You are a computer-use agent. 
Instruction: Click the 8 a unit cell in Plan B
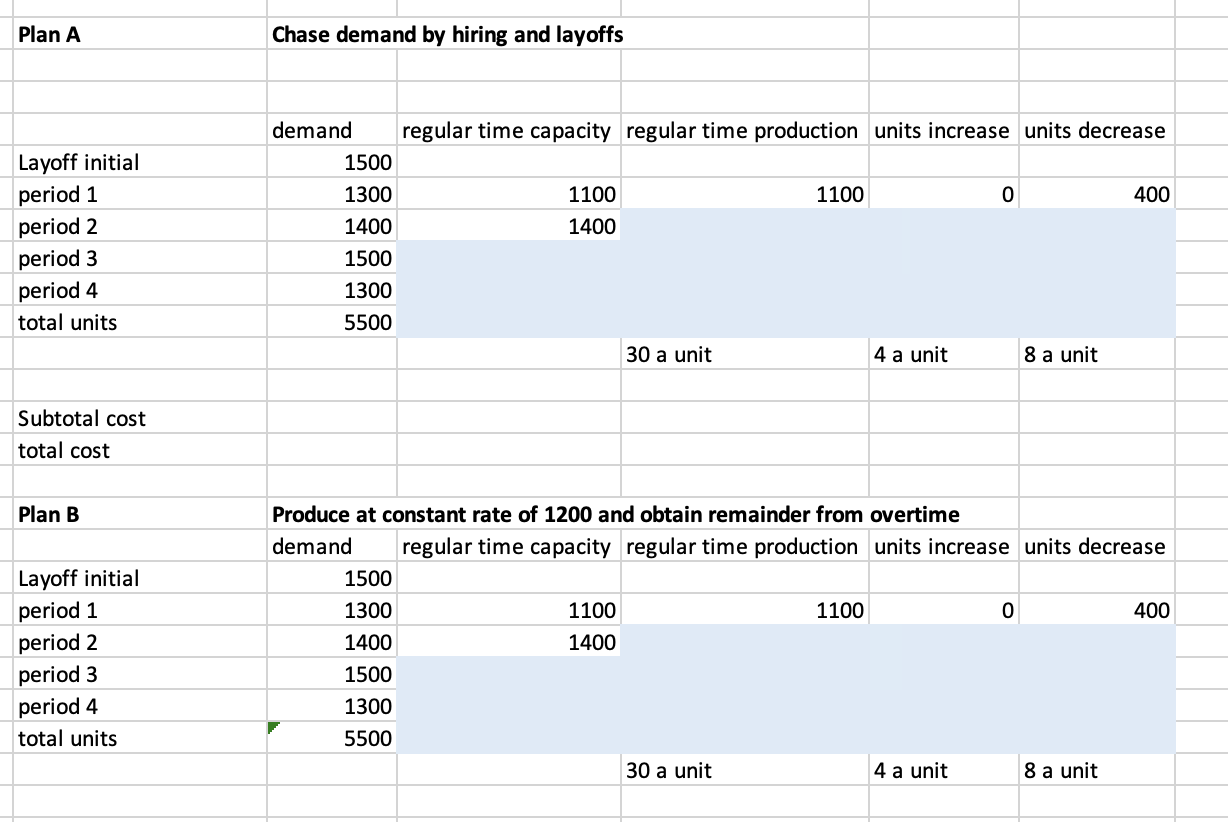point(1059,770)
